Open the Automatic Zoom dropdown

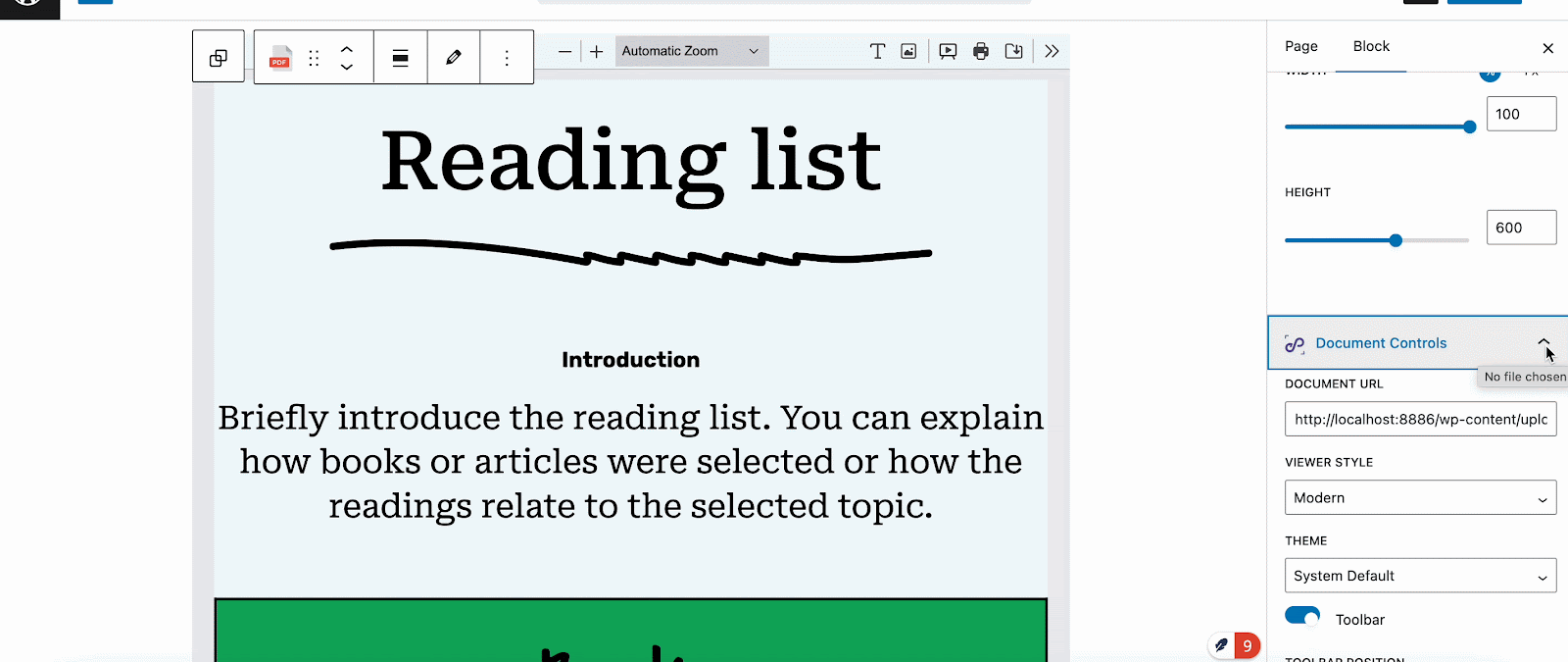pyautogui.click(x=692, y=51)
